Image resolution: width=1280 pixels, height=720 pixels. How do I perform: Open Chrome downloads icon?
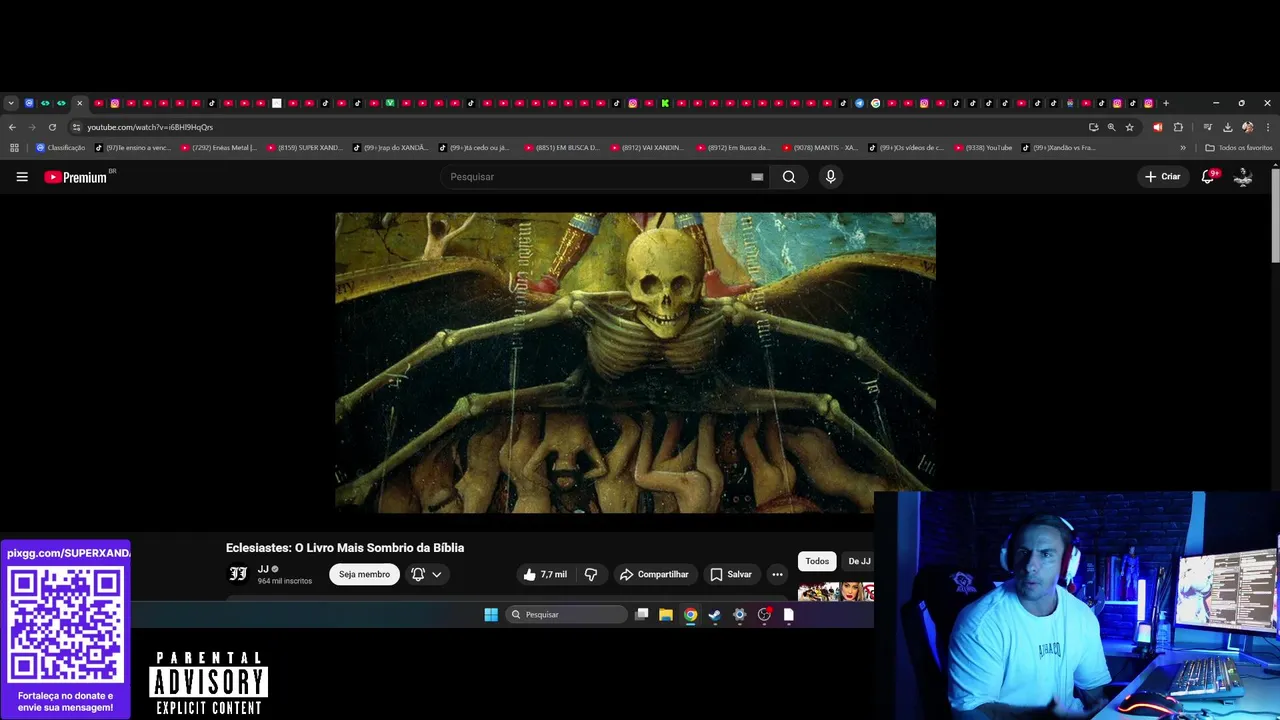tap(1227, 127)
